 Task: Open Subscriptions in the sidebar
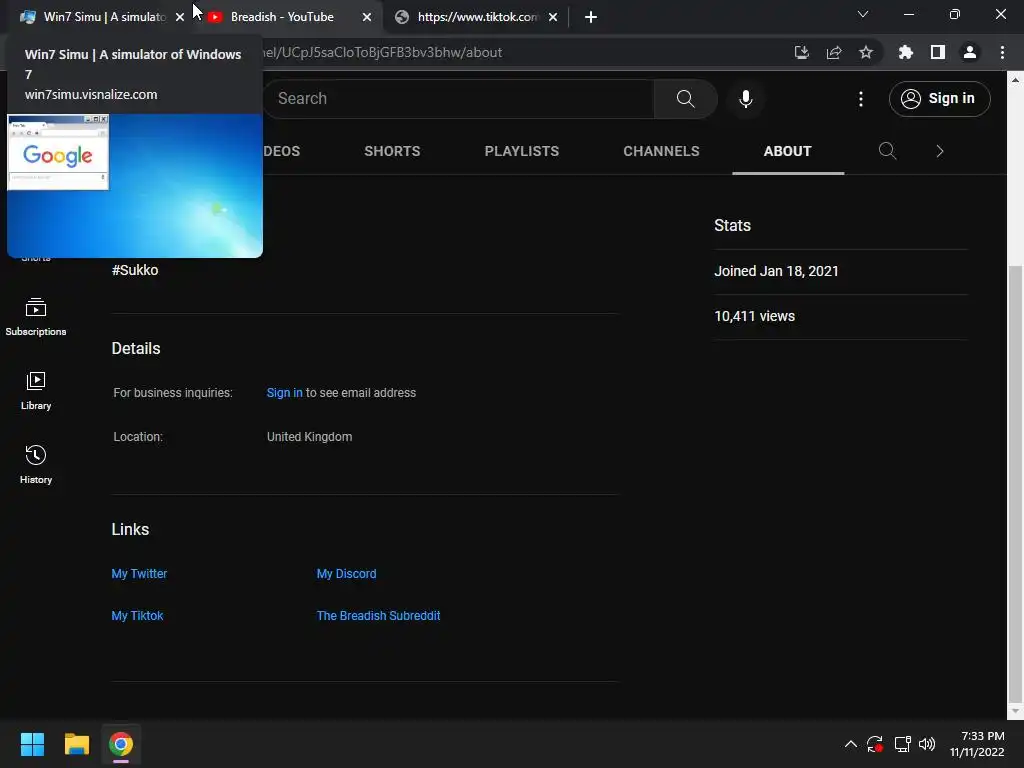pyautogui.click(x=36, y=317)
